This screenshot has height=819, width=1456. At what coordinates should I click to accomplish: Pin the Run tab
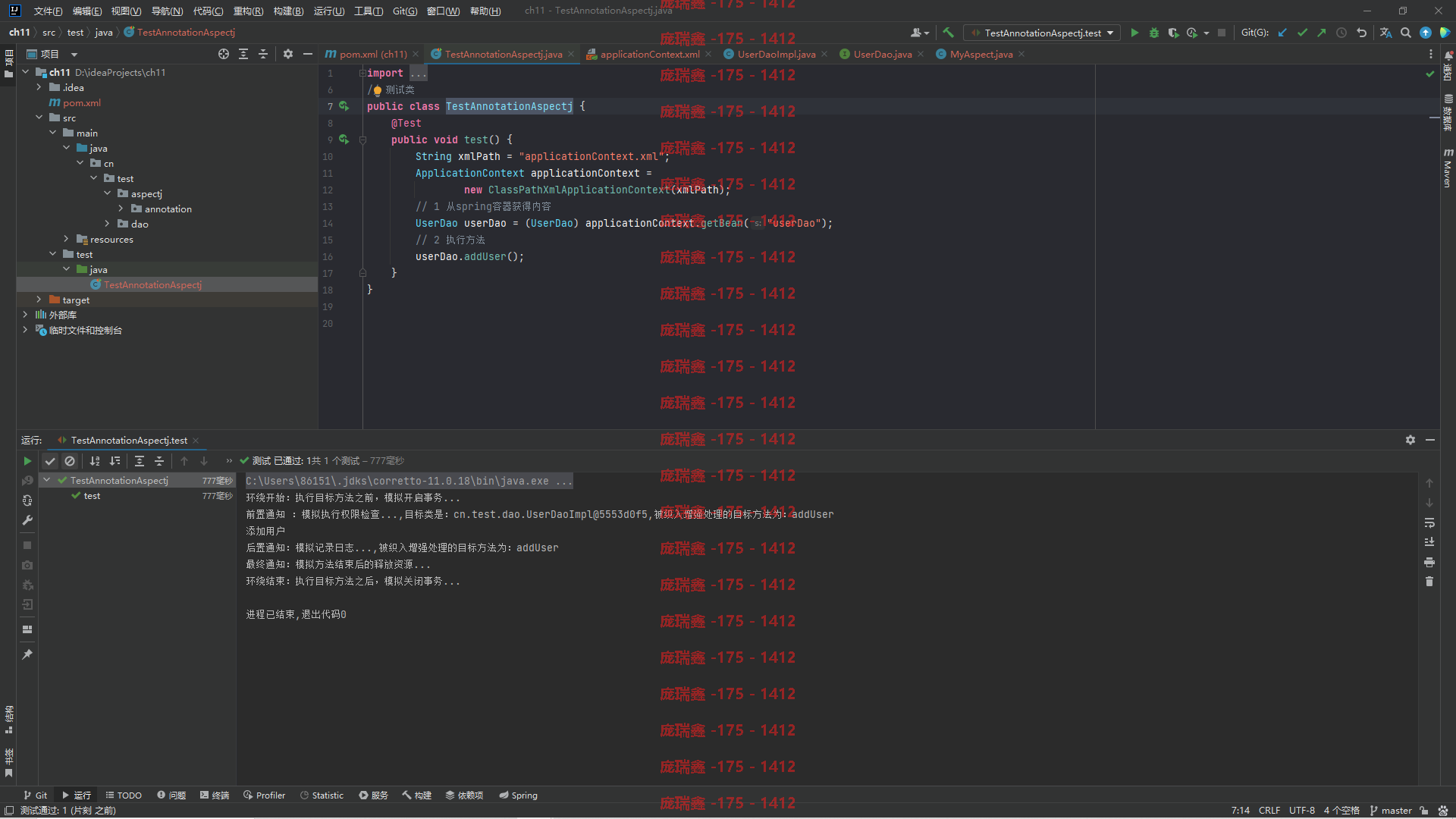[x=27, y=654]
